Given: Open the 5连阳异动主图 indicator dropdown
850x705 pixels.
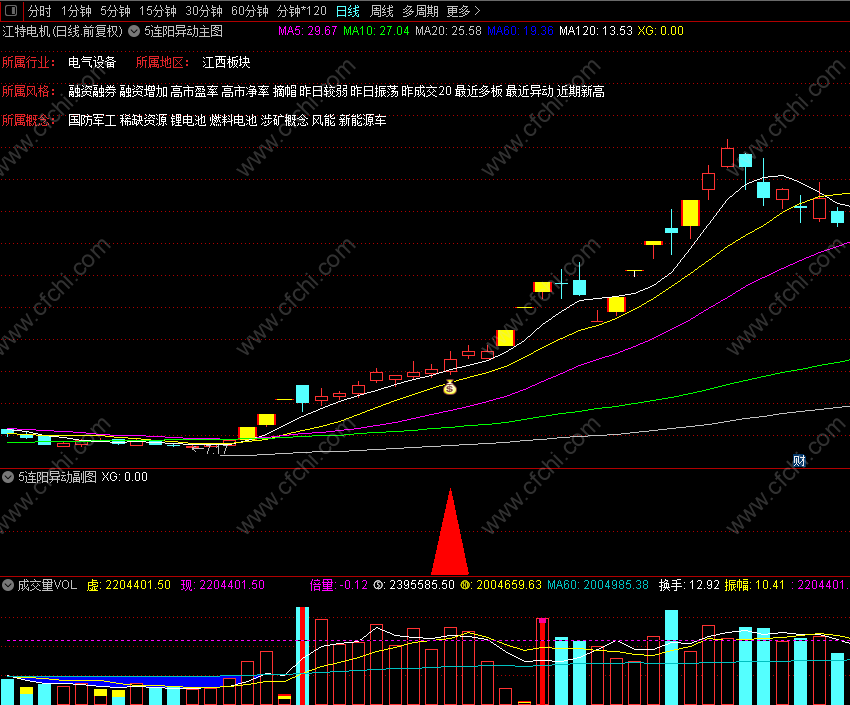Looking at the screenshot, I should pos(133,31).
